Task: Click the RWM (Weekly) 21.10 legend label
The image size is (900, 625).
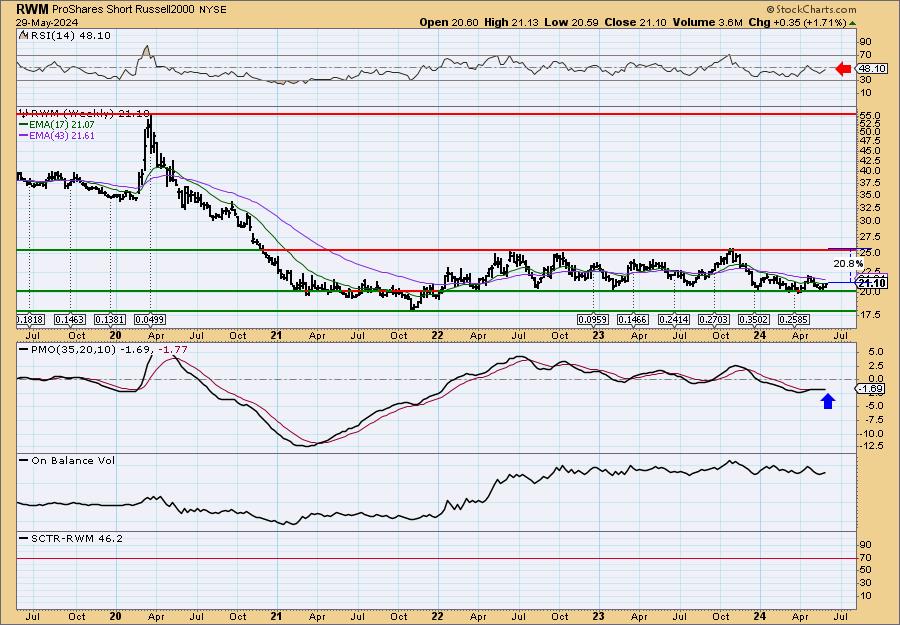Action: [89, 114]
